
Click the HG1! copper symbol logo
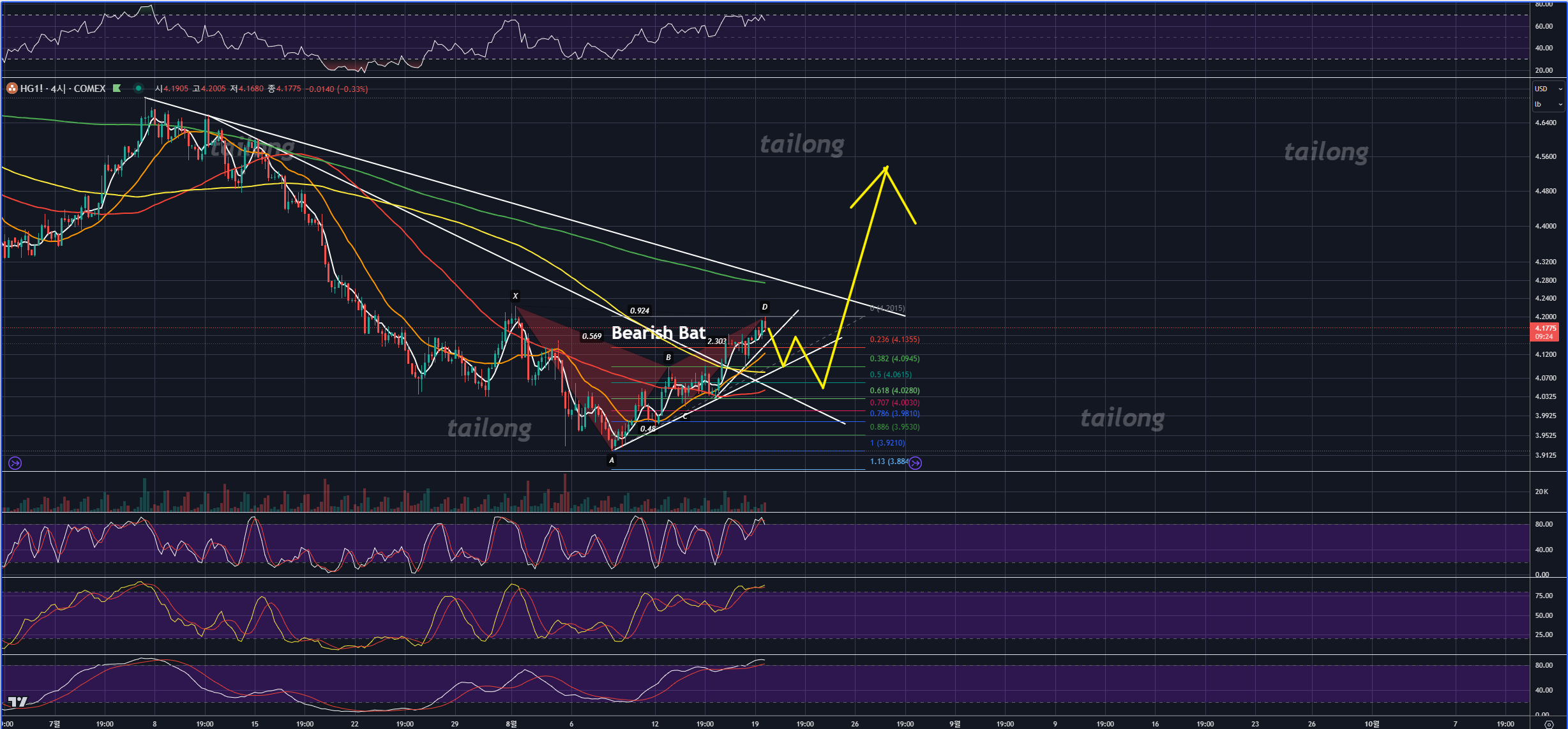(12, 89)
